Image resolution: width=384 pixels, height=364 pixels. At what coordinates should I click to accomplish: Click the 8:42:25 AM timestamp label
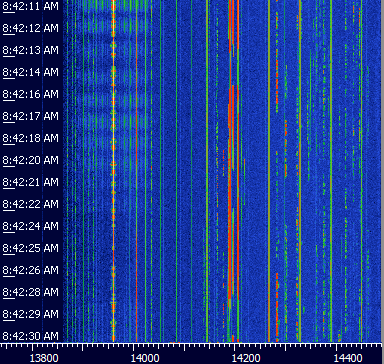coord(31,248)
